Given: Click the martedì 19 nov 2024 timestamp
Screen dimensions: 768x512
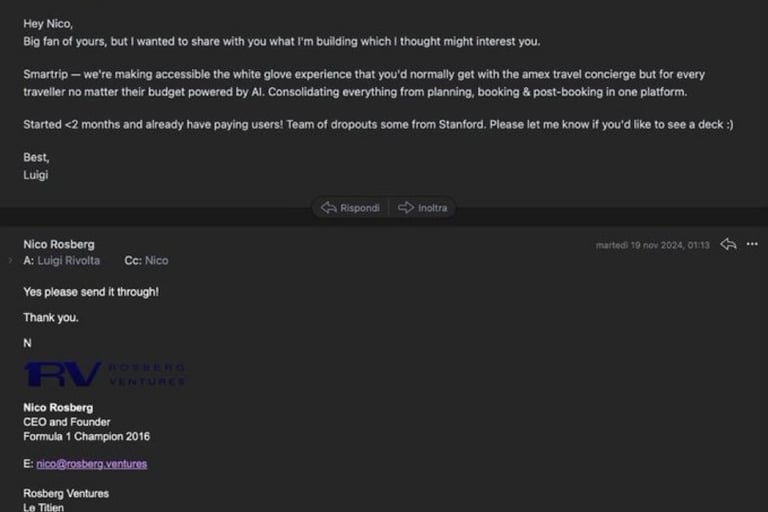Looking at the screenshot, I should 652,245.
